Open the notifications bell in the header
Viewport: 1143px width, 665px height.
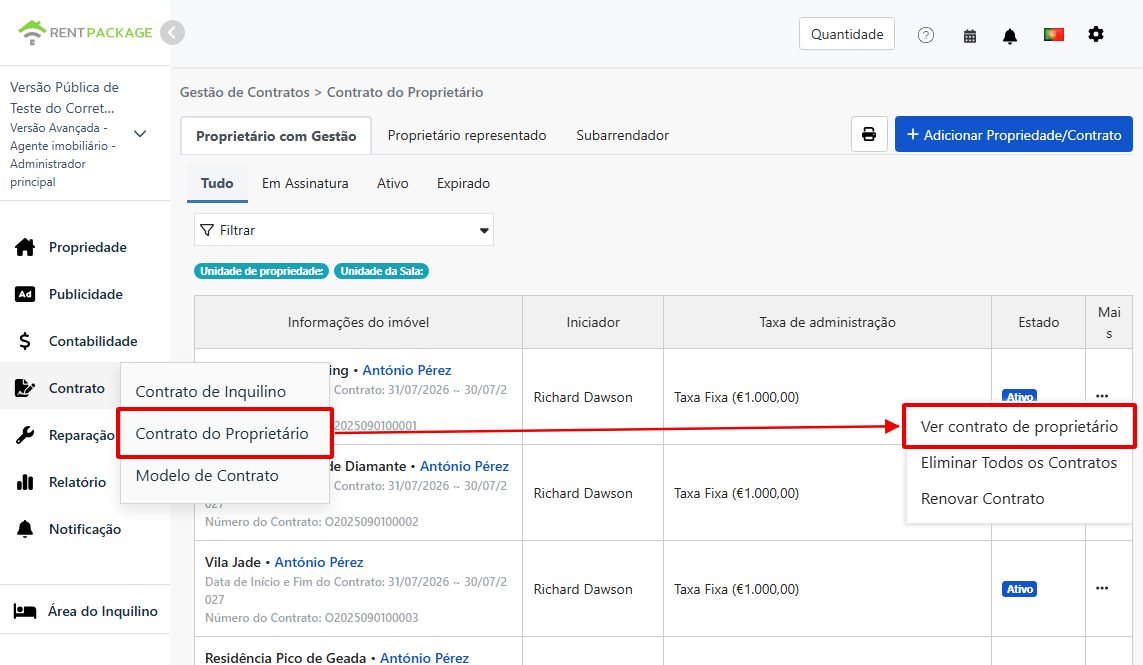[x=1010, y=36]
